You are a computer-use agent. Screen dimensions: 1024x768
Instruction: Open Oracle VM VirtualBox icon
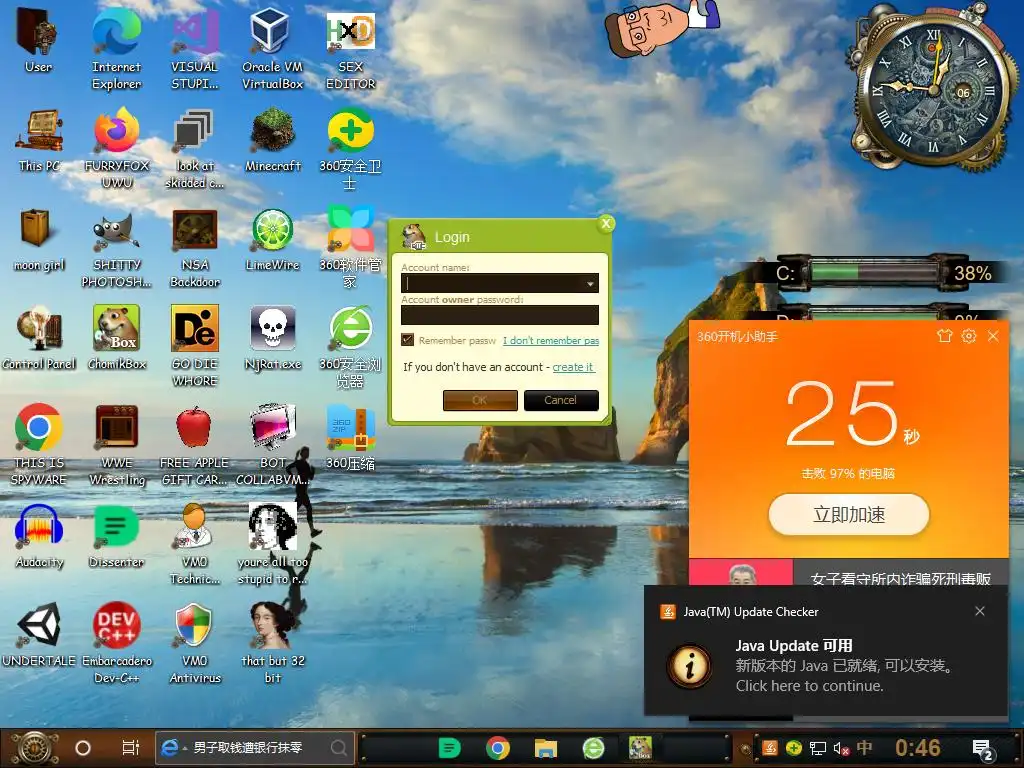272,49
